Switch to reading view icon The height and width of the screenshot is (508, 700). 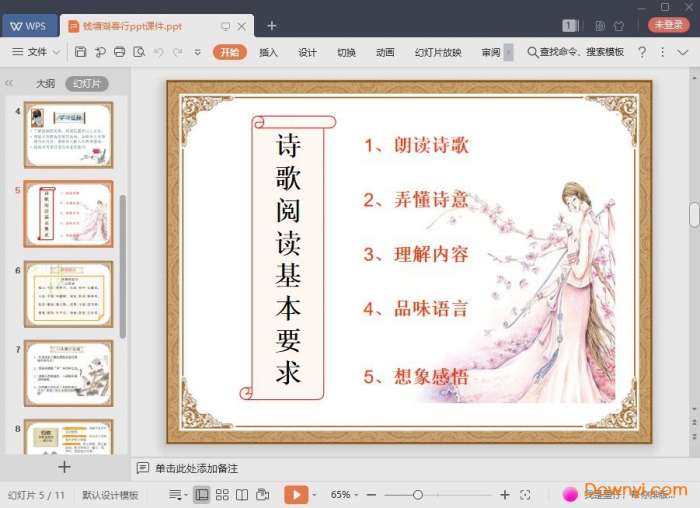pyautogui.click(x=242, y=495)
